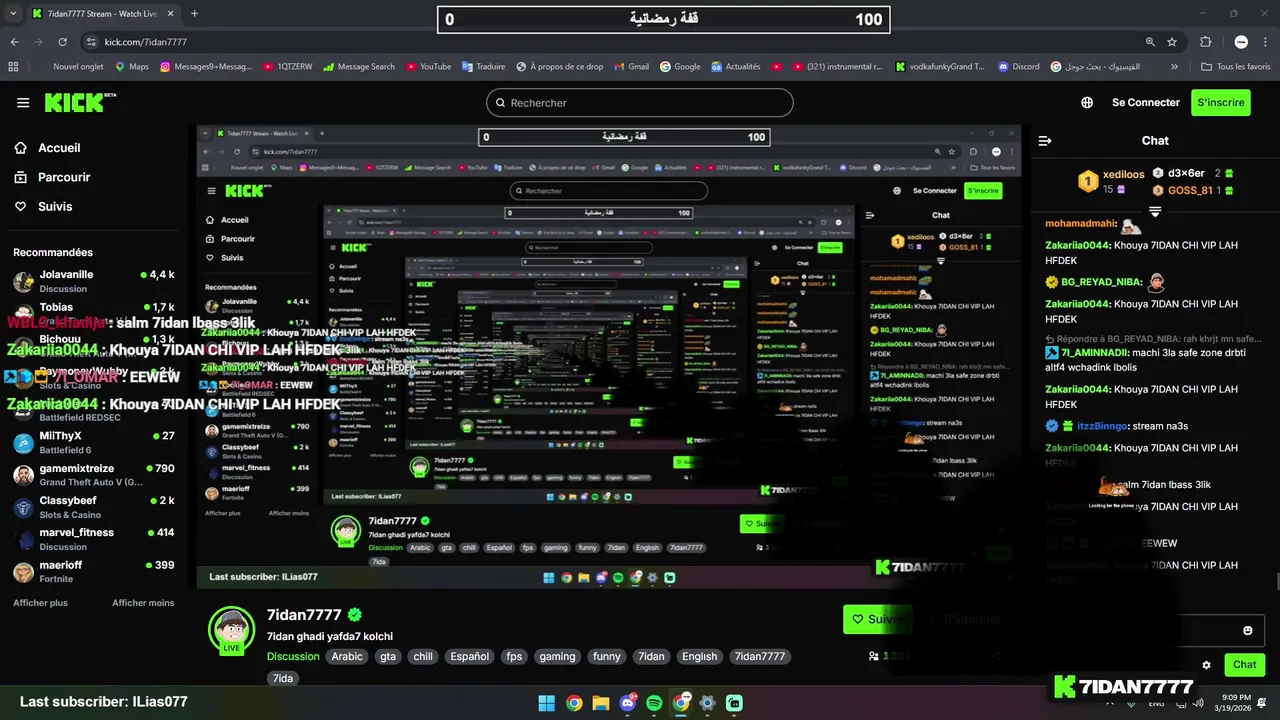Open gamemixtreize recommended channel
This screenshot has width=1280, height=720.
coord(95,474)
